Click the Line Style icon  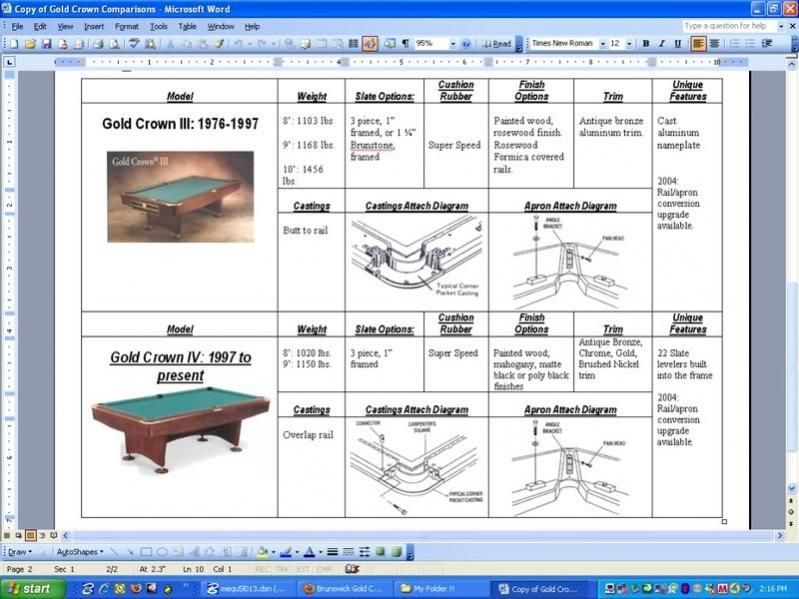(332, 552)
